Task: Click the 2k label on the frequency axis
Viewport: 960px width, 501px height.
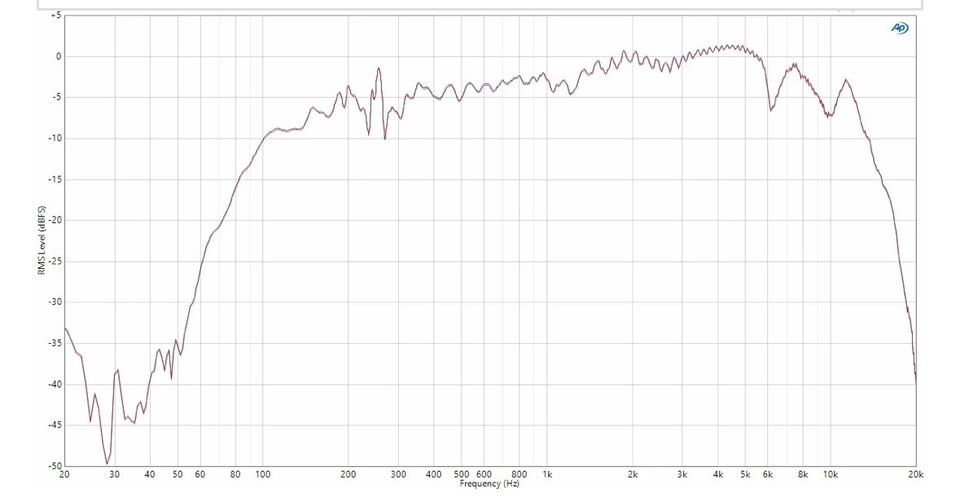Action: coord(632,475)
